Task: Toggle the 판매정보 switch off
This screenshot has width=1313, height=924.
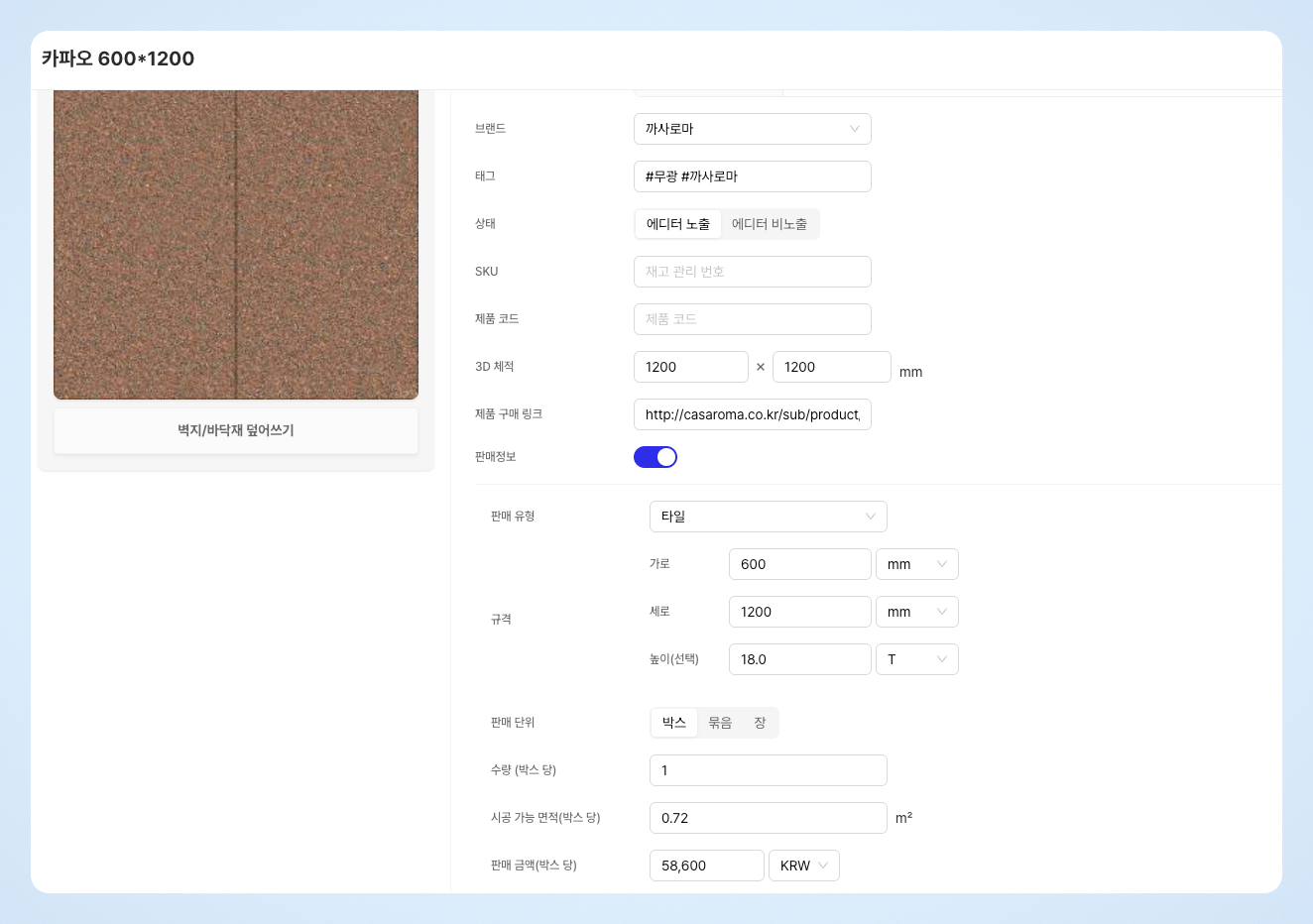Action: tap(656, 457)
